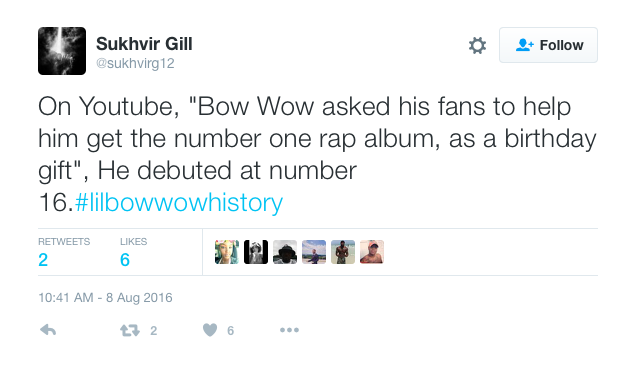This screenshot has height=367, width=635.
Task: Open the @sukhvirg12 handle link
Action: pos(135,63)
